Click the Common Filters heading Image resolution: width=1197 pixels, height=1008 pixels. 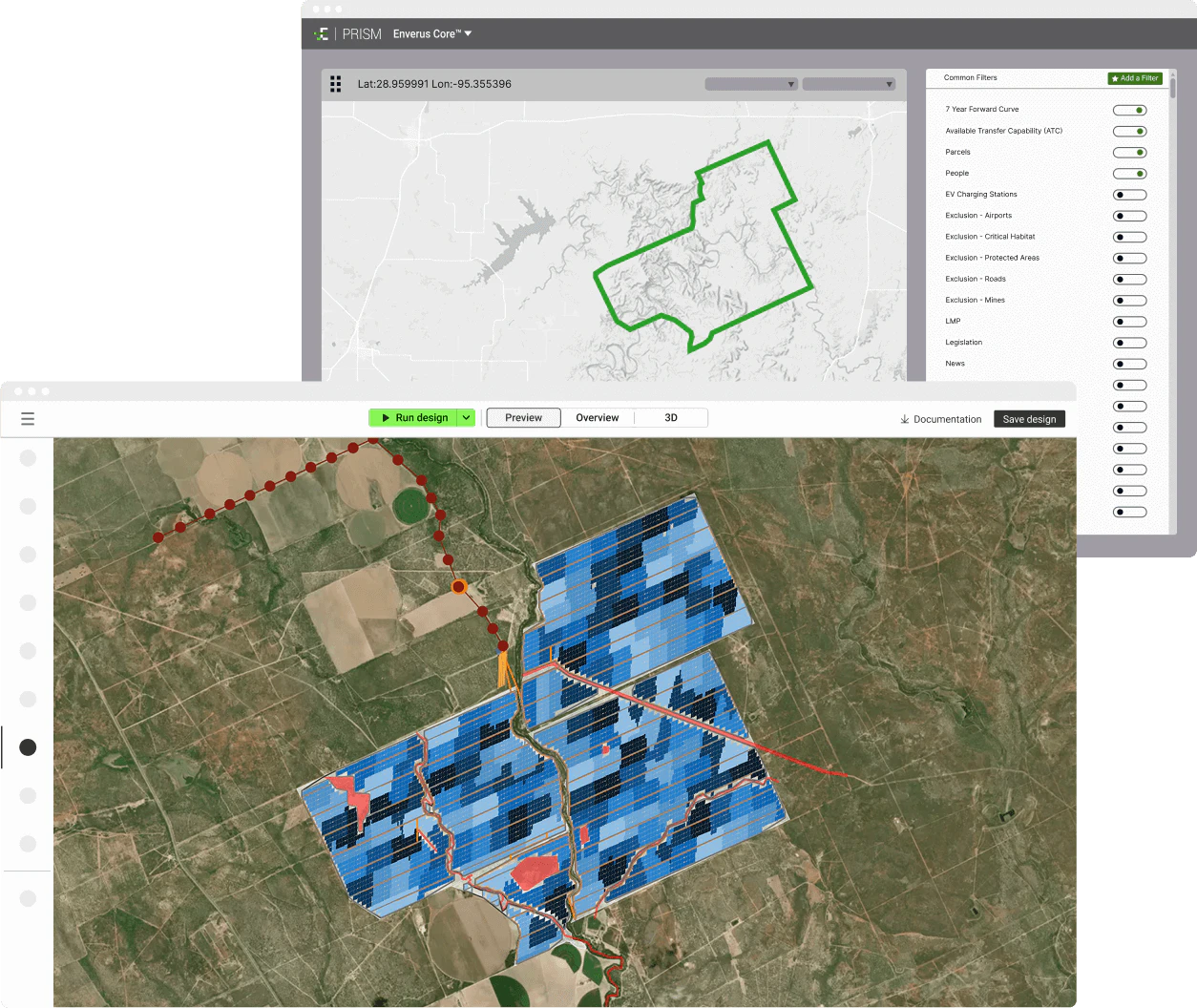(971, 78)
